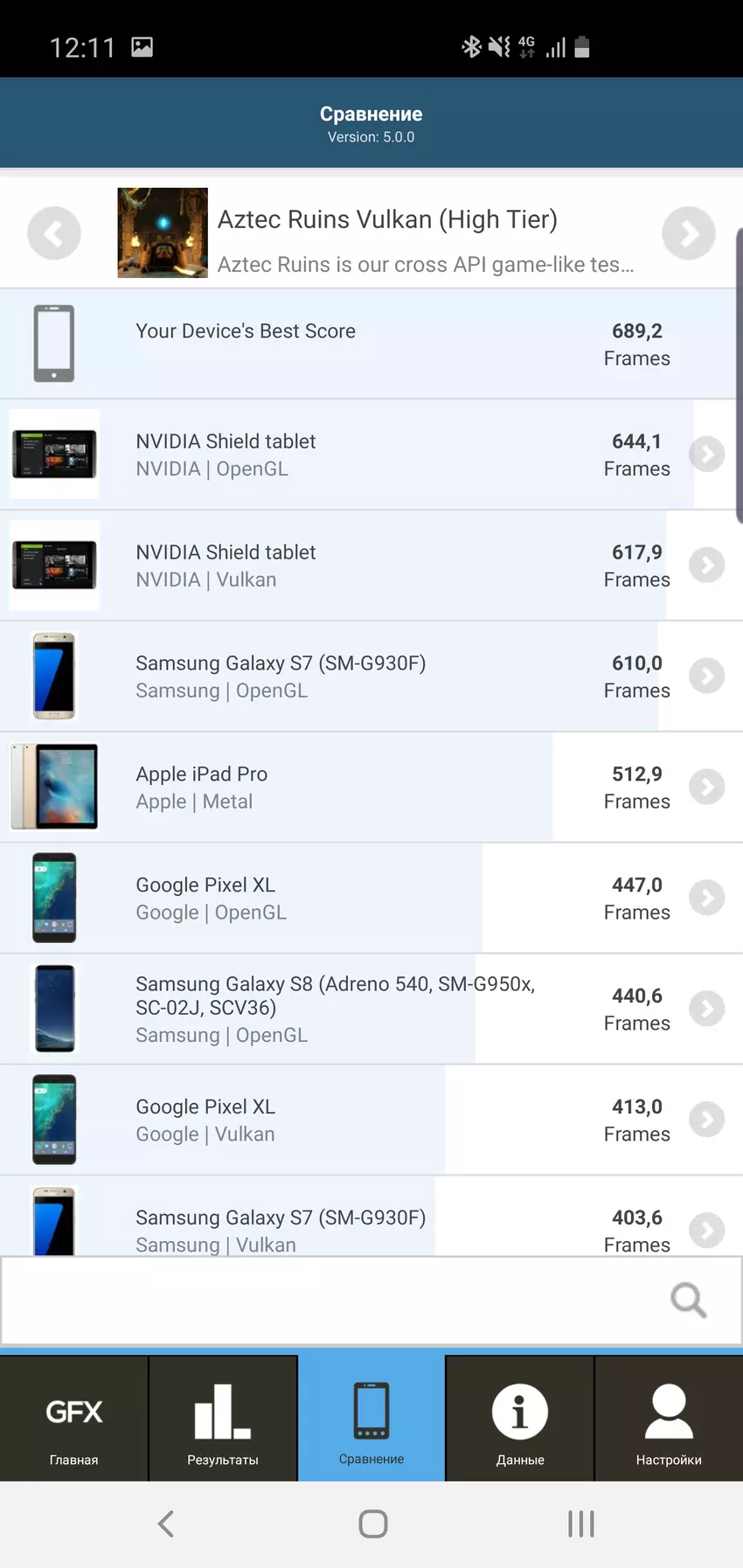This screenshot has width=743, height=1568.
Task: Tap NVIDIA Shield tablet Vulkan device thumbnail
Action: coord(54,565)
